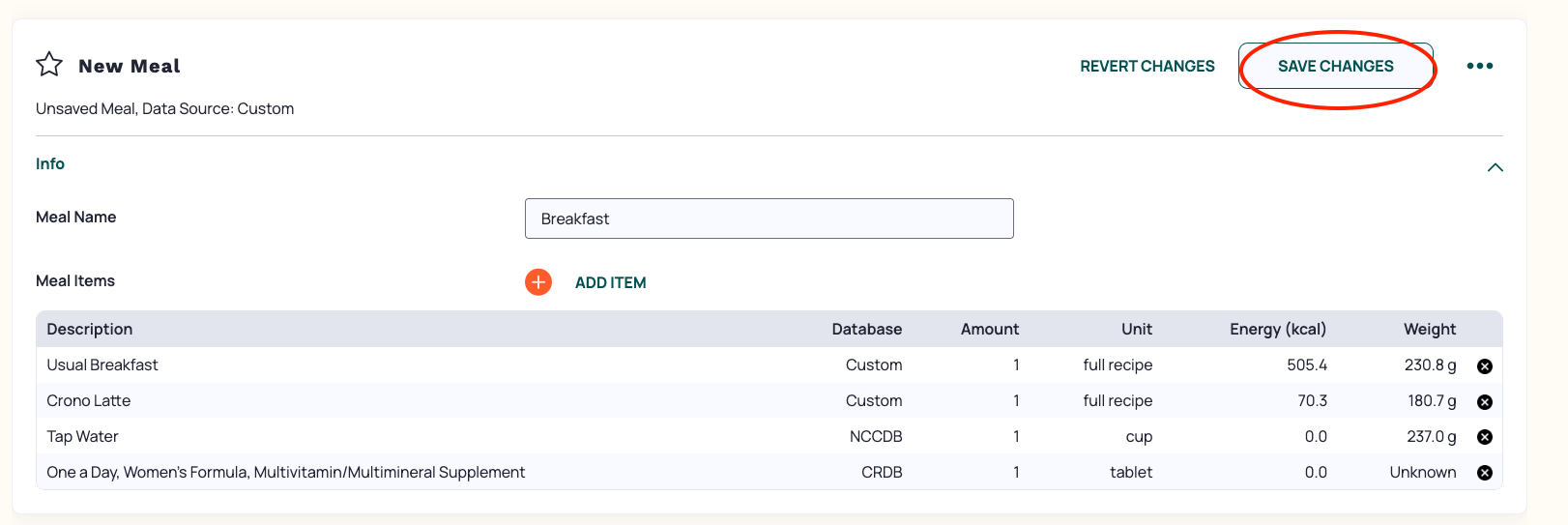Click the Energy (kcal) column header

click(1277, 329)
